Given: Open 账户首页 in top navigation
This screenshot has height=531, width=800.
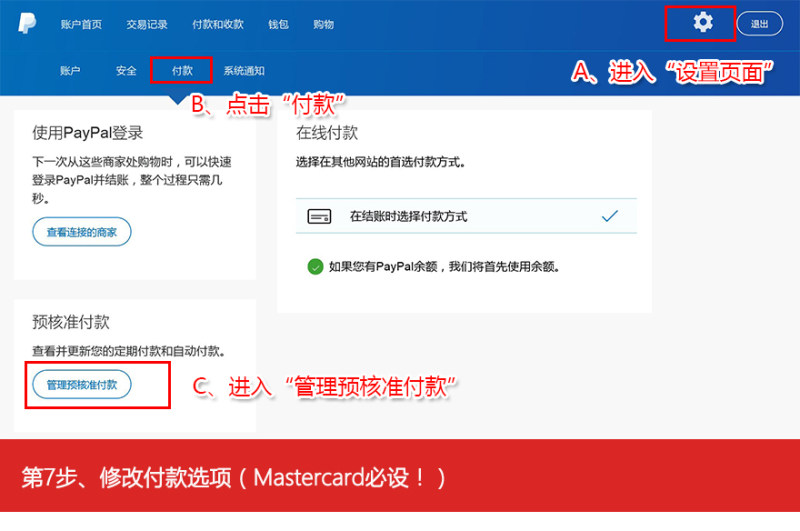Looking at the screenshot, I should [x=81, y=24].
